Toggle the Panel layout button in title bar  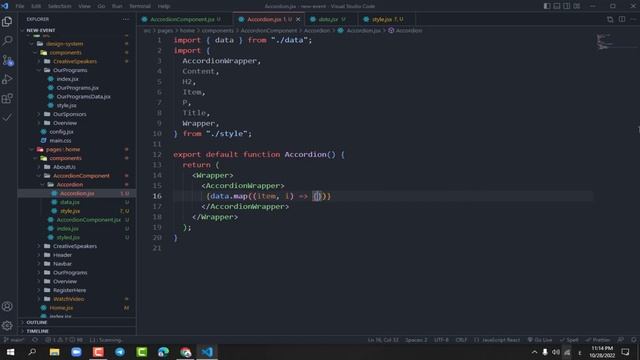point(557,6)
